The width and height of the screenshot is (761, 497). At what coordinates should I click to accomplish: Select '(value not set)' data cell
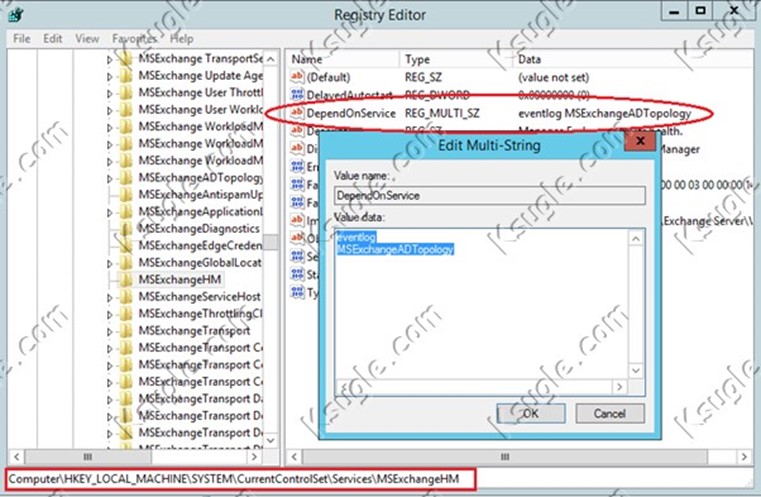(x=553, y=77)
